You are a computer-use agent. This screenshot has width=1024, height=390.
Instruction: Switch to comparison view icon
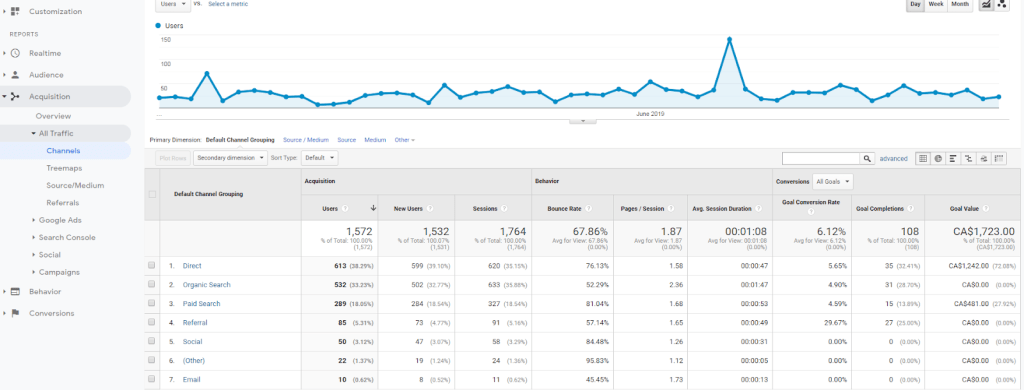pyautogui.click(x=968, y=158)
